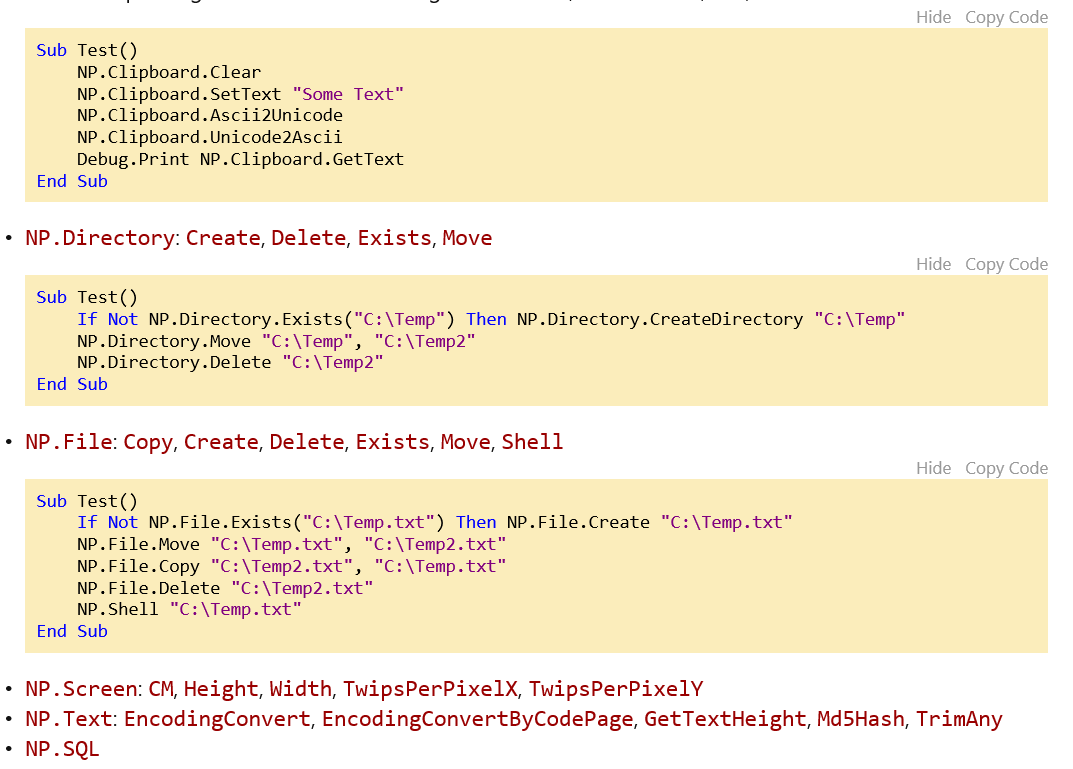Click the Debug.Print NP.Clipboard.GetText line
This screenshot has width=1073, height=769.
240,159
